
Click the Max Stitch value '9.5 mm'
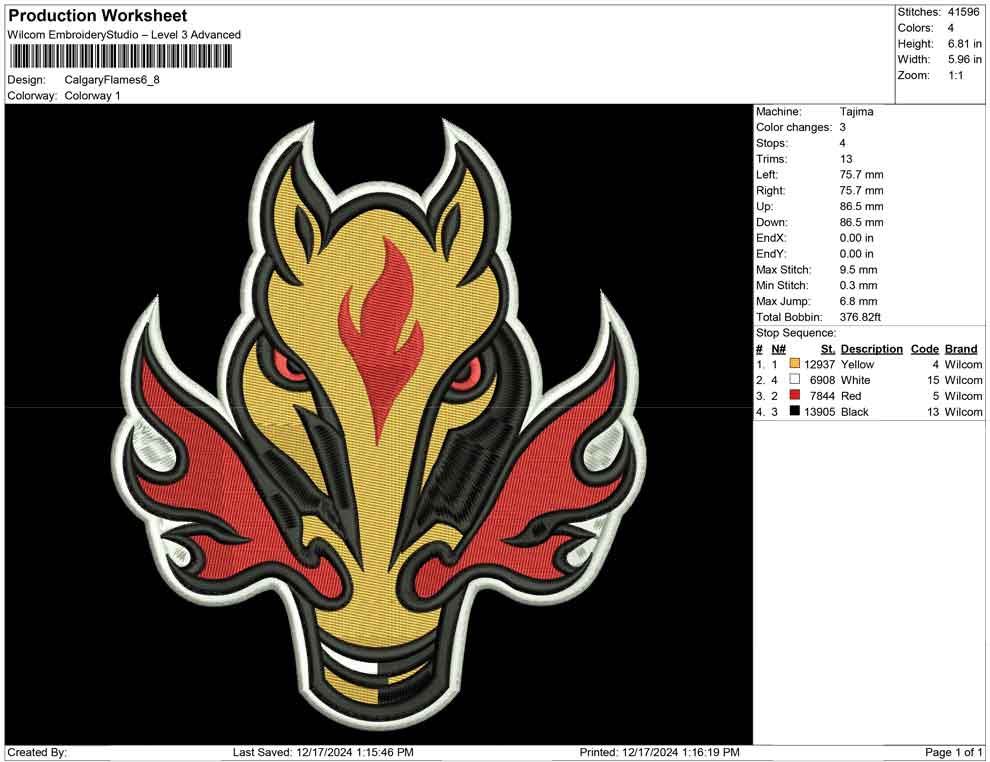pos(858,269)
